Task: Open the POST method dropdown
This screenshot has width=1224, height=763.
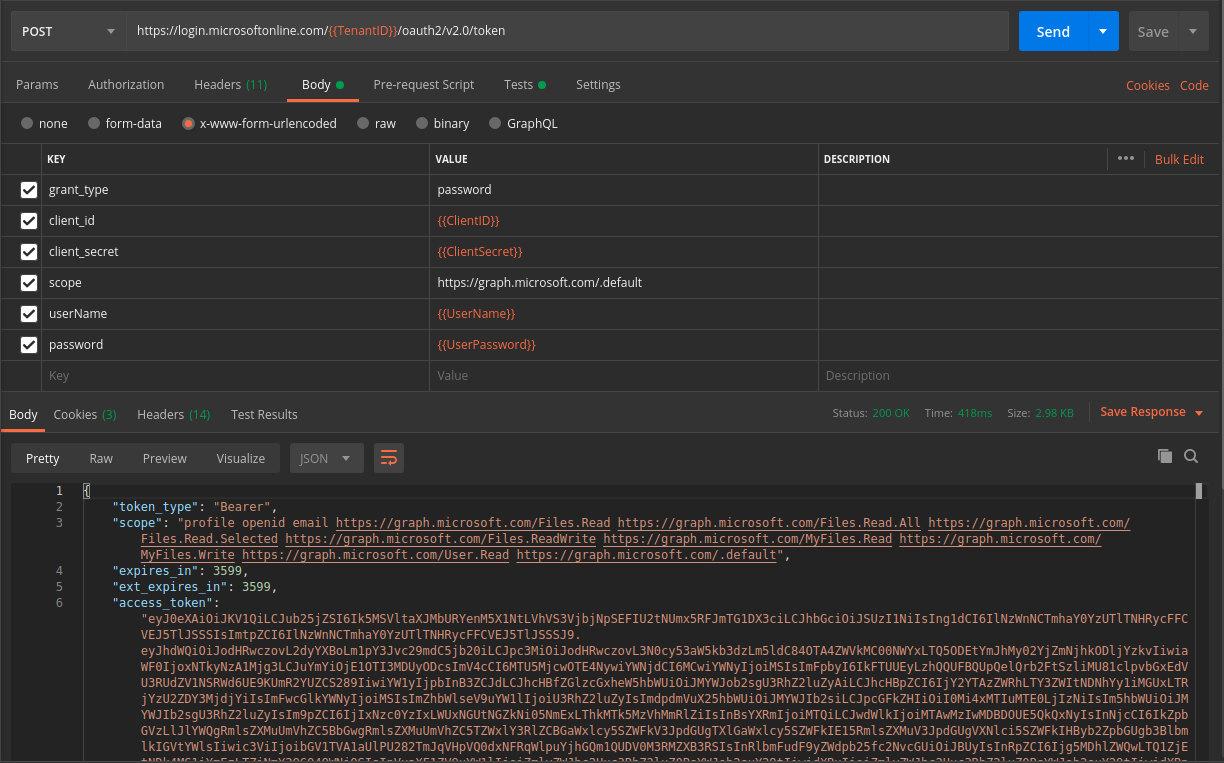Action: pyautogui.click(x=68, y=31)
